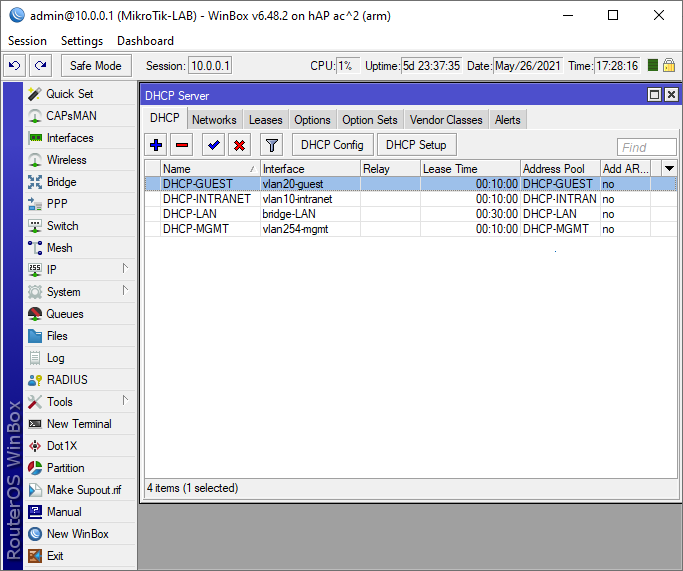This screenshot has width=683, height=571.
Task: Launch New Terminal from sidebar
Action: click(x=79, y=424)
